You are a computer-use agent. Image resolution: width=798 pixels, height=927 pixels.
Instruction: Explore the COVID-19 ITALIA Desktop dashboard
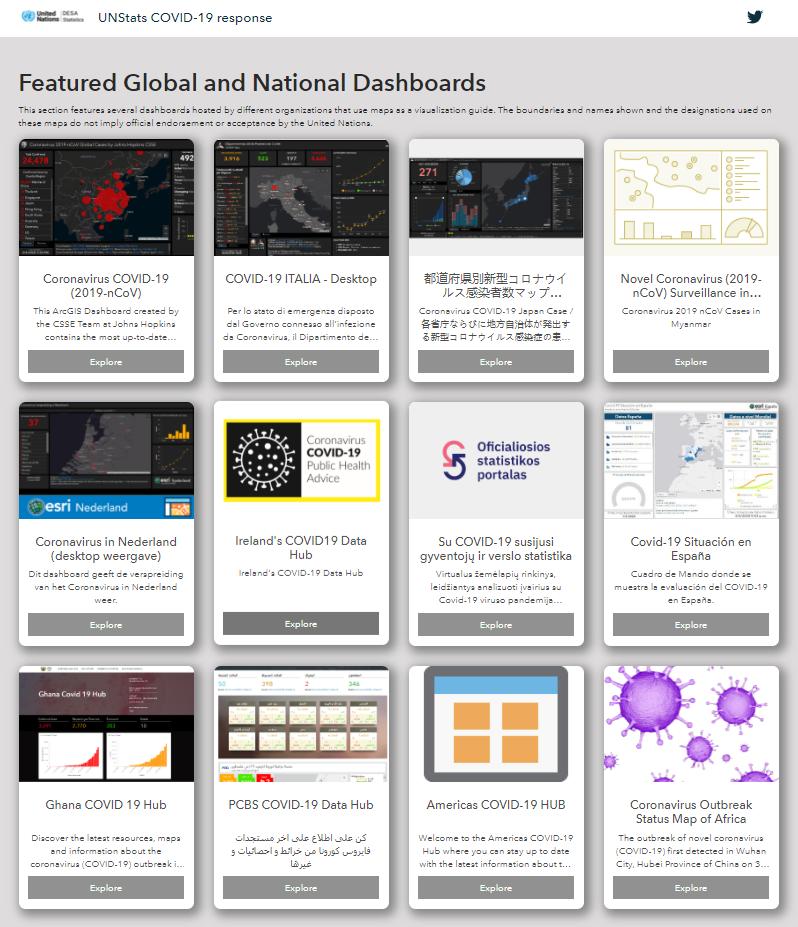tap(301, 362)
